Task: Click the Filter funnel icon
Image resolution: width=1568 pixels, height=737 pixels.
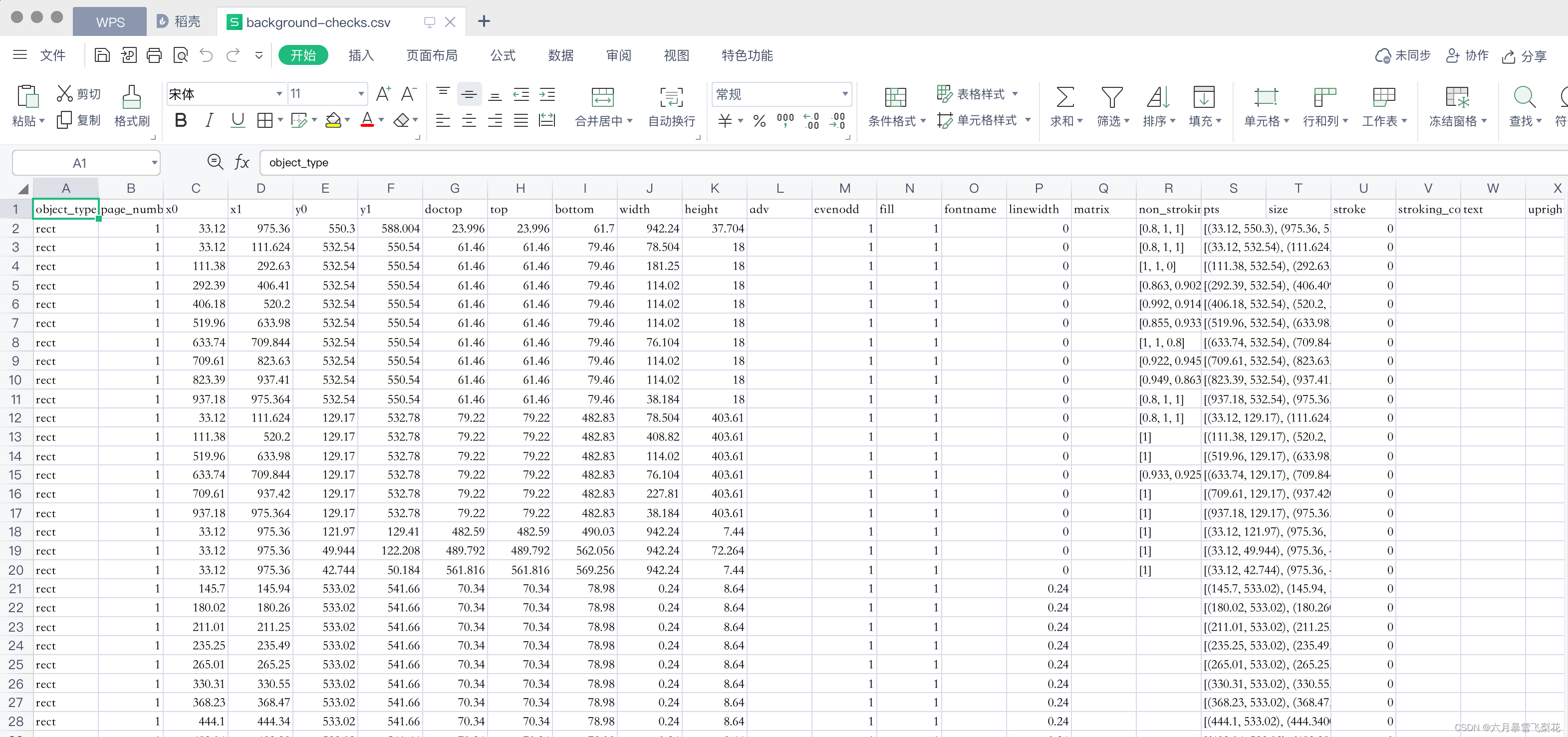Action: 1112,97
